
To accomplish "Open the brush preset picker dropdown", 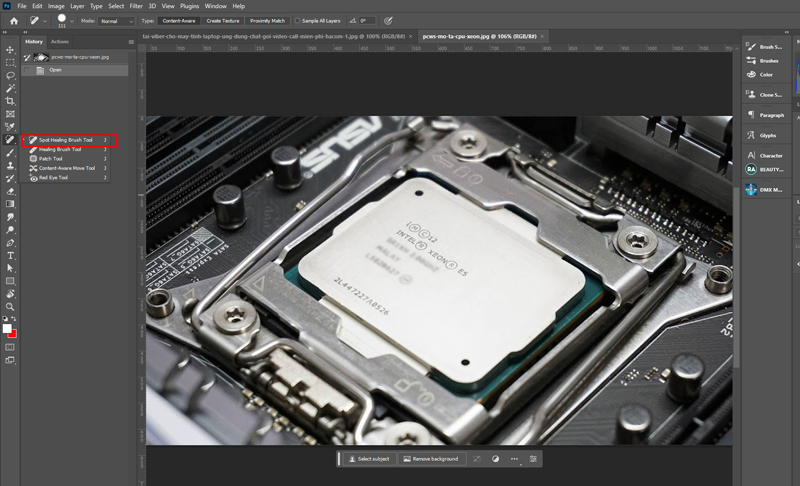I will pyautogui.click(x=72, y=21).
